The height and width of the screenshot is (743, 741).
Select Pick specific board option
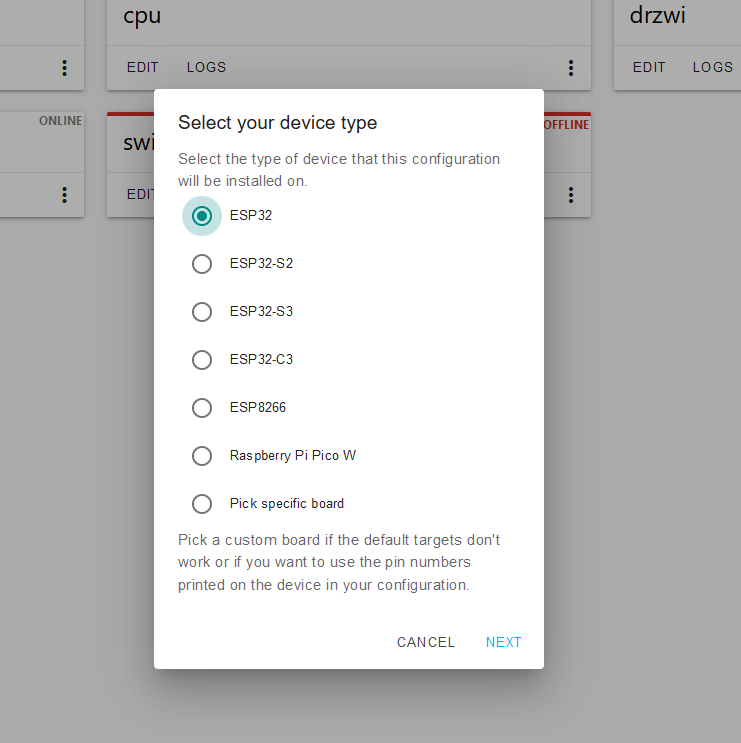pos(202,504)
